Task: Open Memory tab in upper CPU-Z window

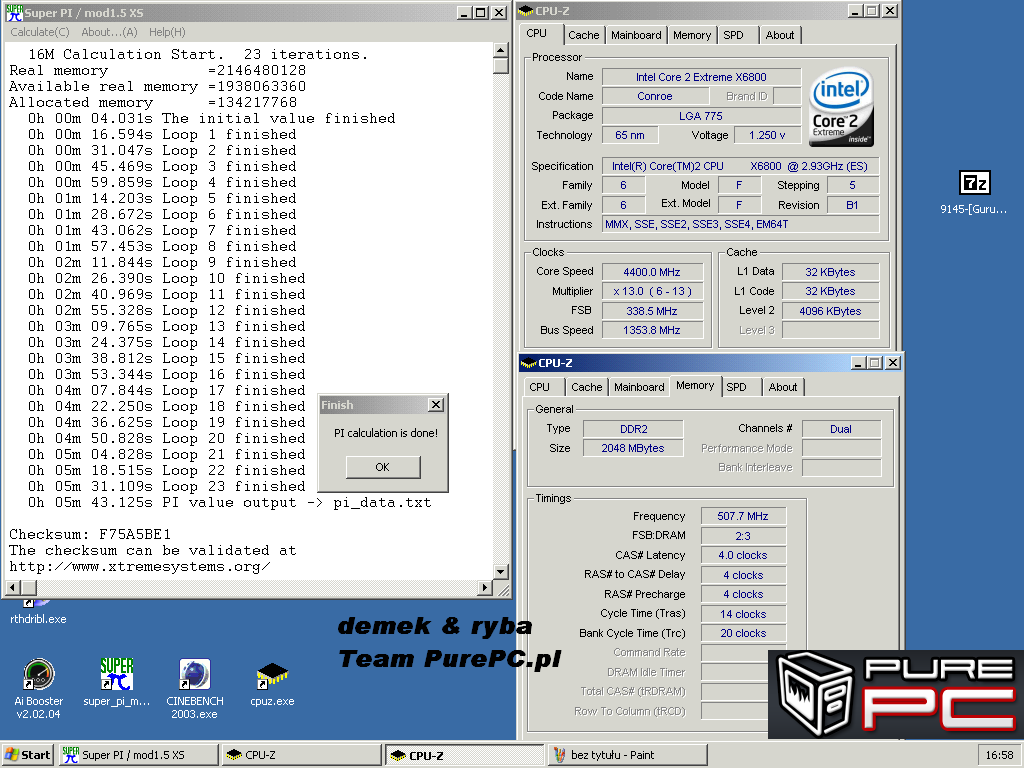Action: click(x=692, y=35)
